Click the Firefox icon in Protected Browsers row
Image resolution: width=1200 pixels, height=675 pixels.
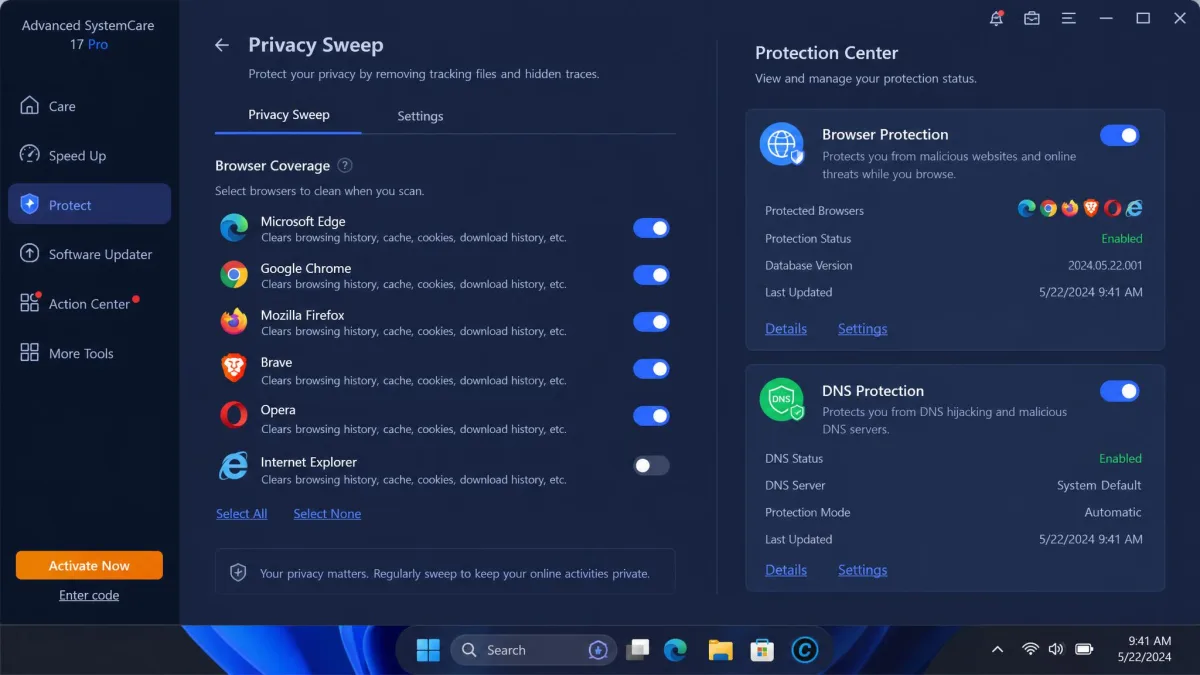tap(1070, 209)
